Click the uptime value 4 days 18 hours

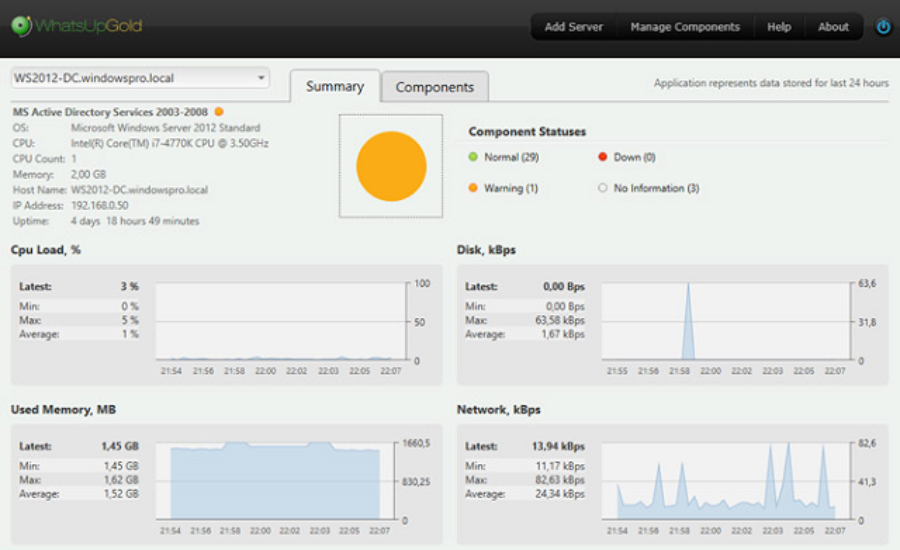pos(135,220)
